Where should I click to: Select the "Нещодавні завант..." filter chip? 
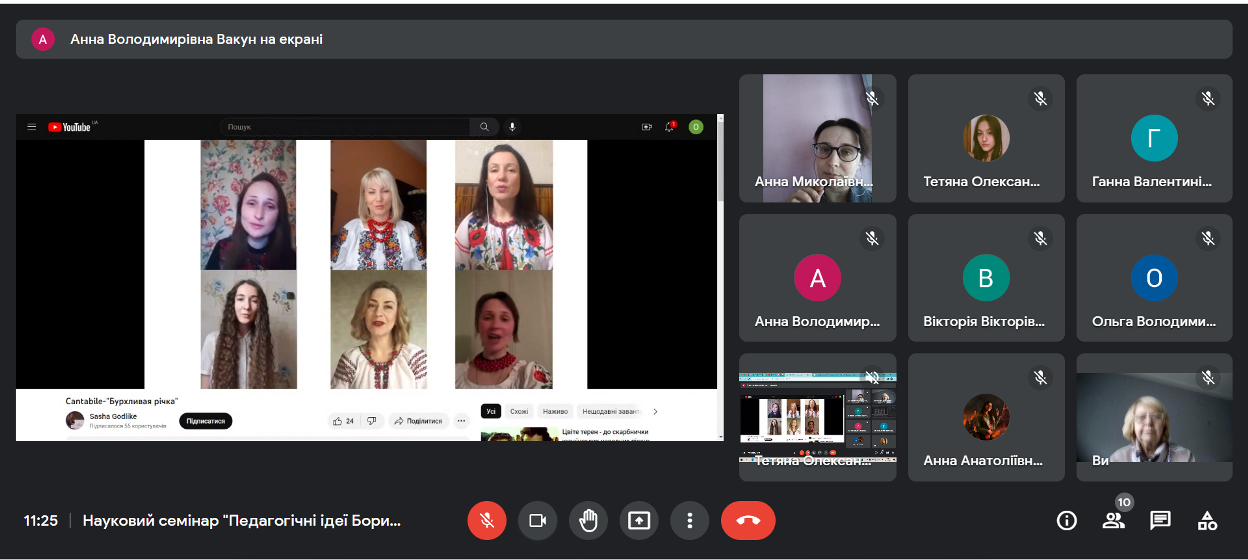[x=609, y=411]
